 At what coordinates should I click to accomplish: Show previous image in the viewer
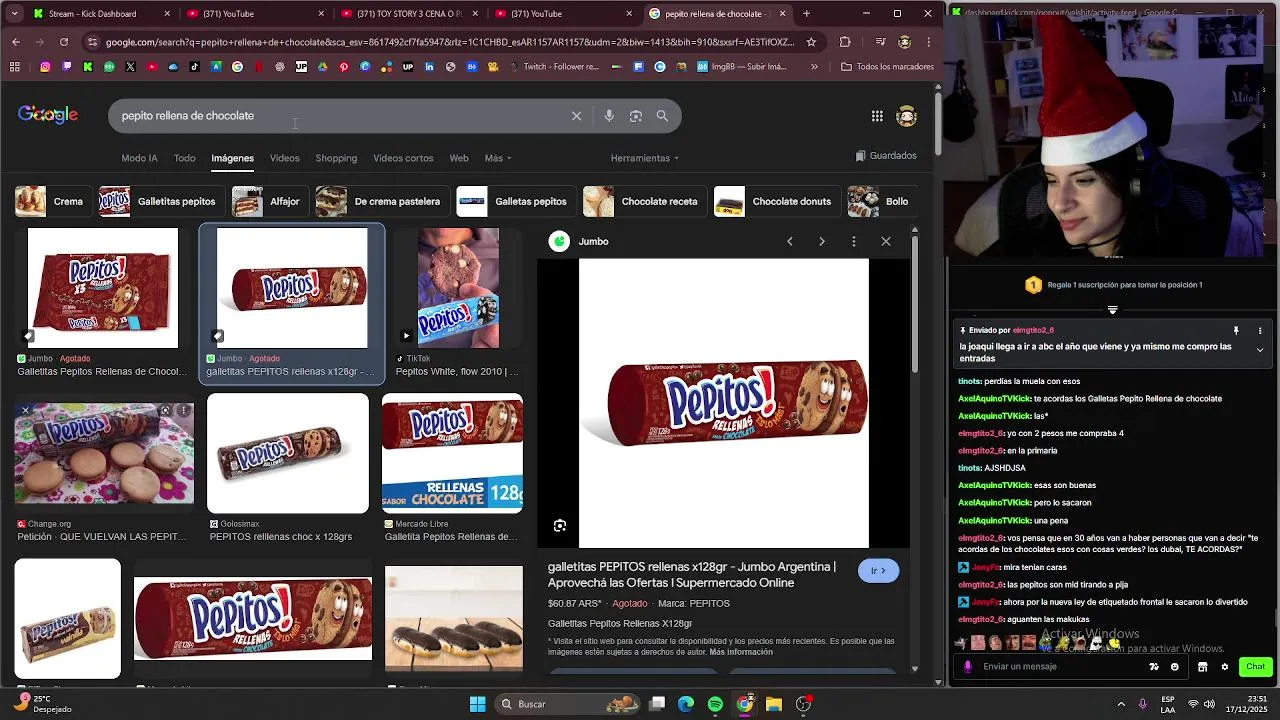point(790,241)
